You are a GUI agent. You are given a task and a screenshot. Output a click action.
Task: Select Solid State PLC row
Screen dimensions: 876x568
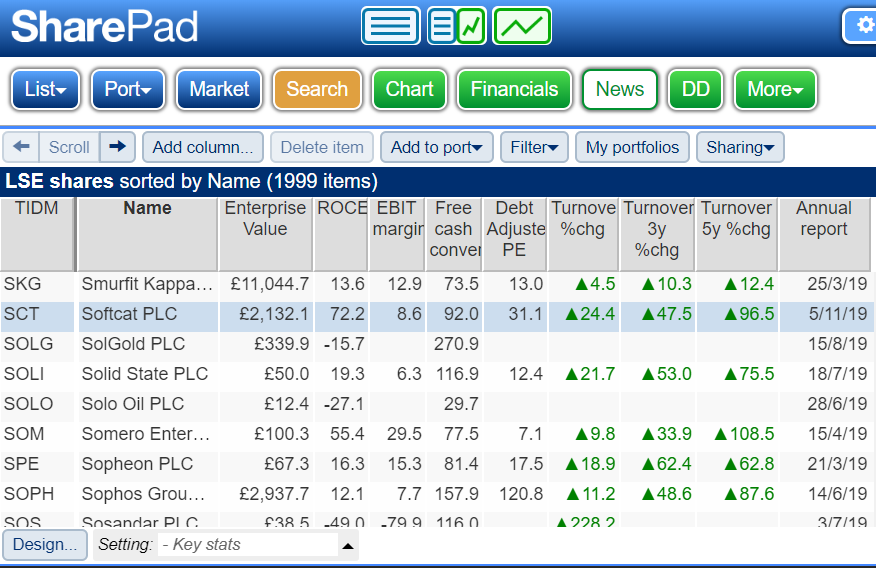click(145, 374)
